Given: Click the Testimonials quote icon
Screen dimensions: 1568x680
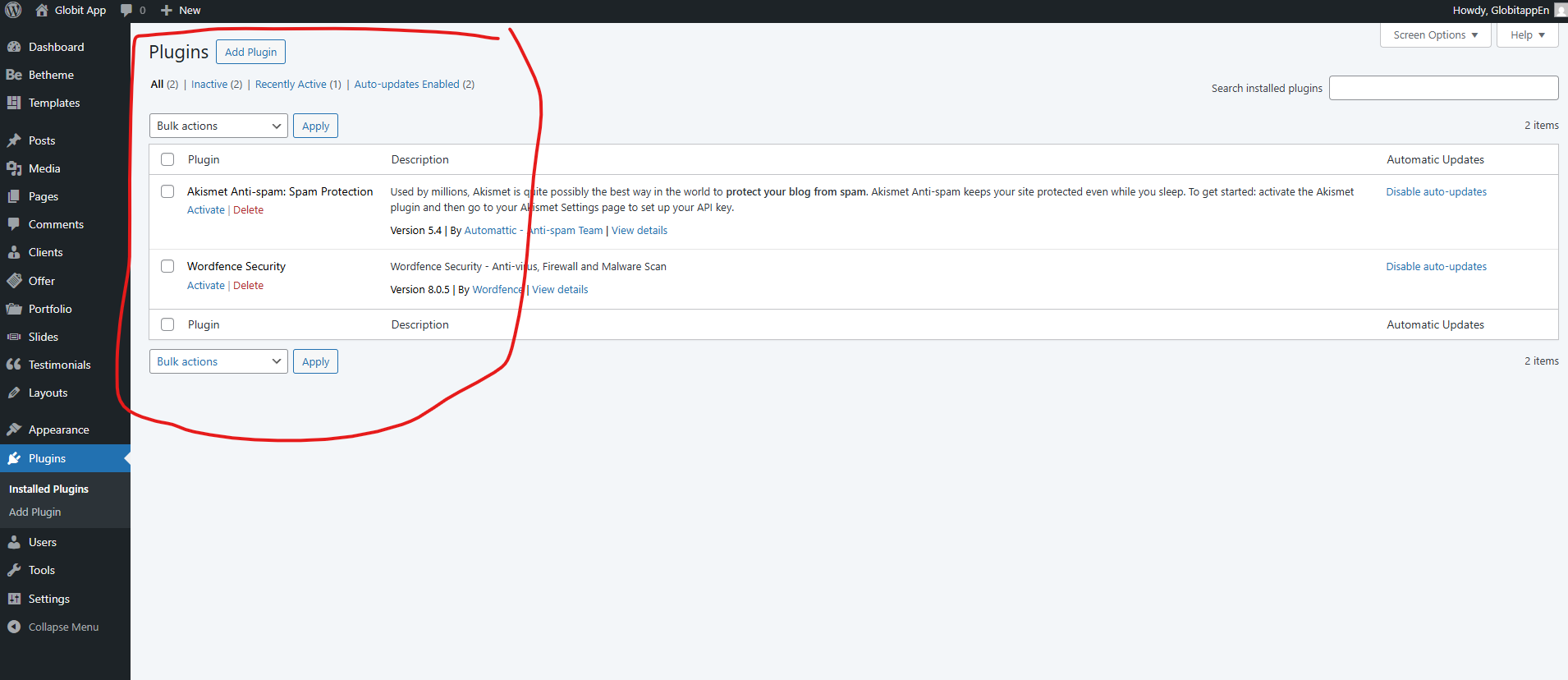Looking at the screenshot, I should (x=14, y=365).
